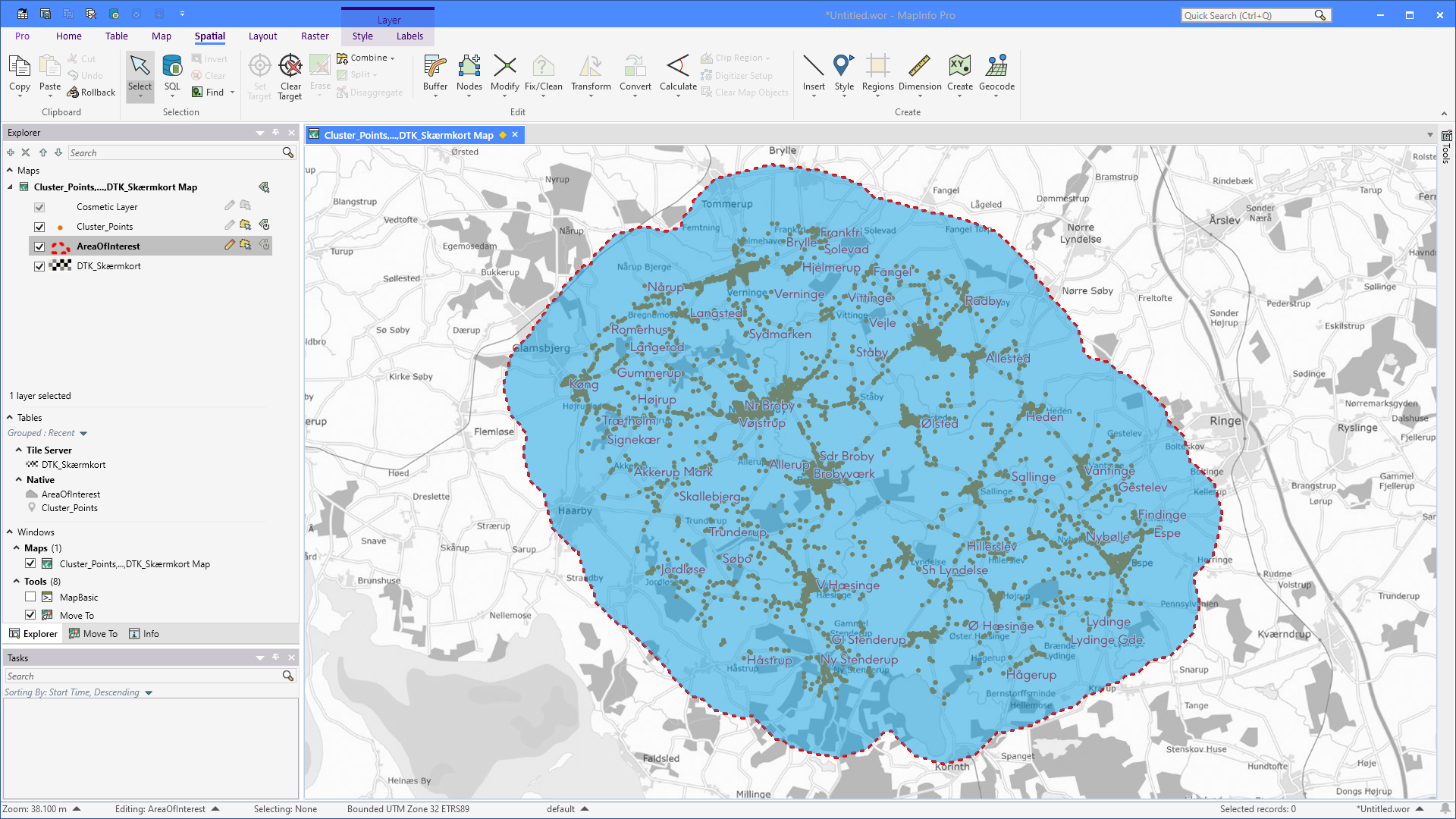Select the Buffer tool in the Edit group
This screenshot has height=819, width=1456.
click(x=435, y=75)
